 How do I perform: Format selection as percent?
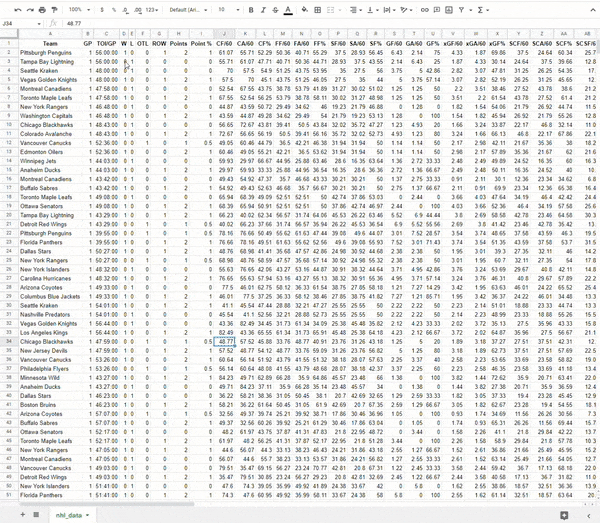114,10
